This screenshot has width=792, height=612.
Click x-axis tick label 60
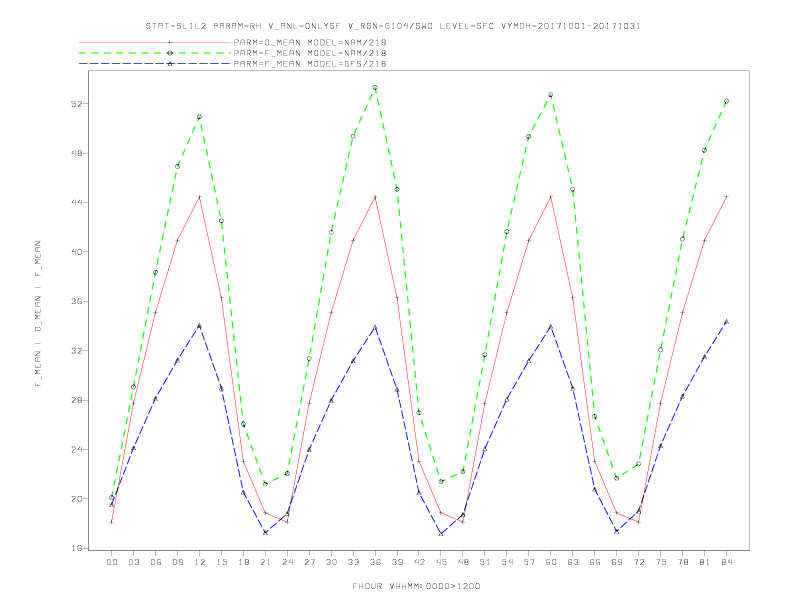551,562
